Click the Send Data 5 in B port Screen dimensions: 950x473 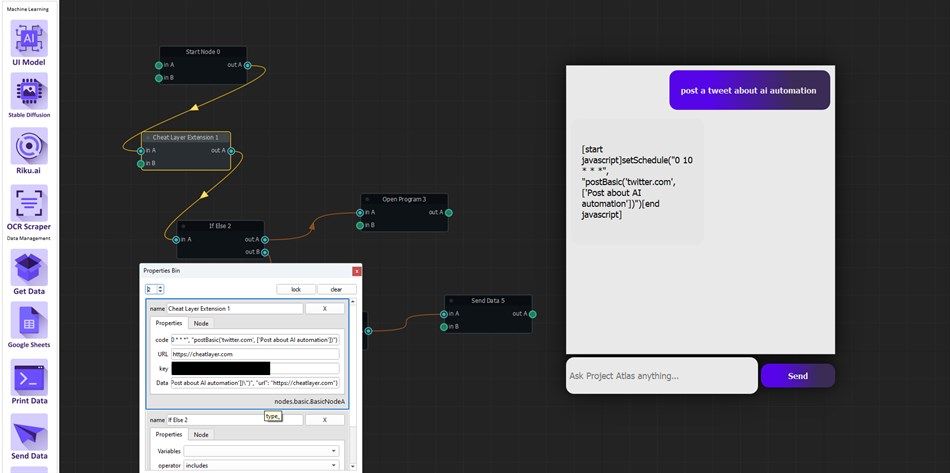(x=444, y=327)
